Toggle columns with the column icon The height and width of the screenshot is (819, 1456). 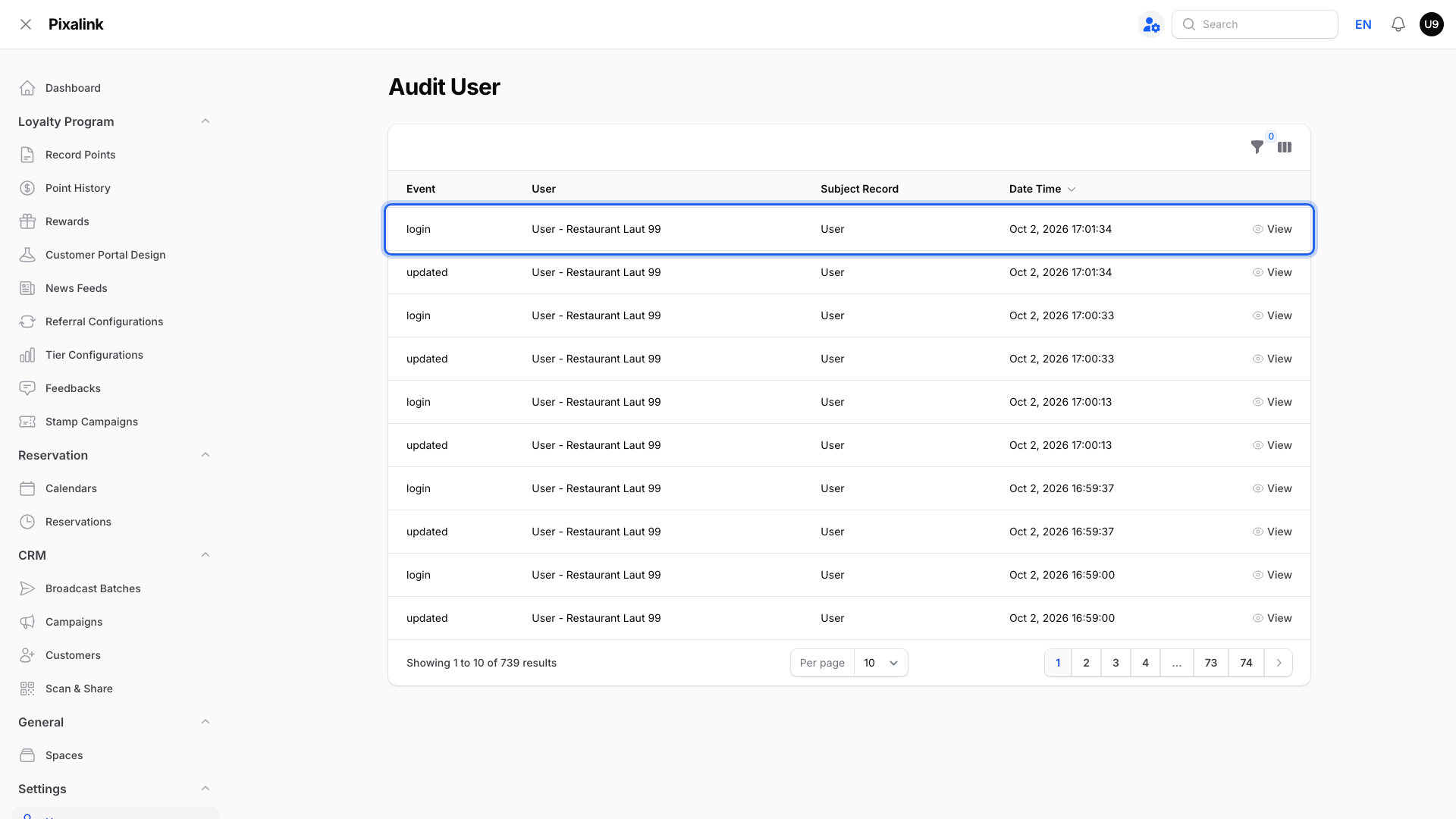pos(1285,147)
